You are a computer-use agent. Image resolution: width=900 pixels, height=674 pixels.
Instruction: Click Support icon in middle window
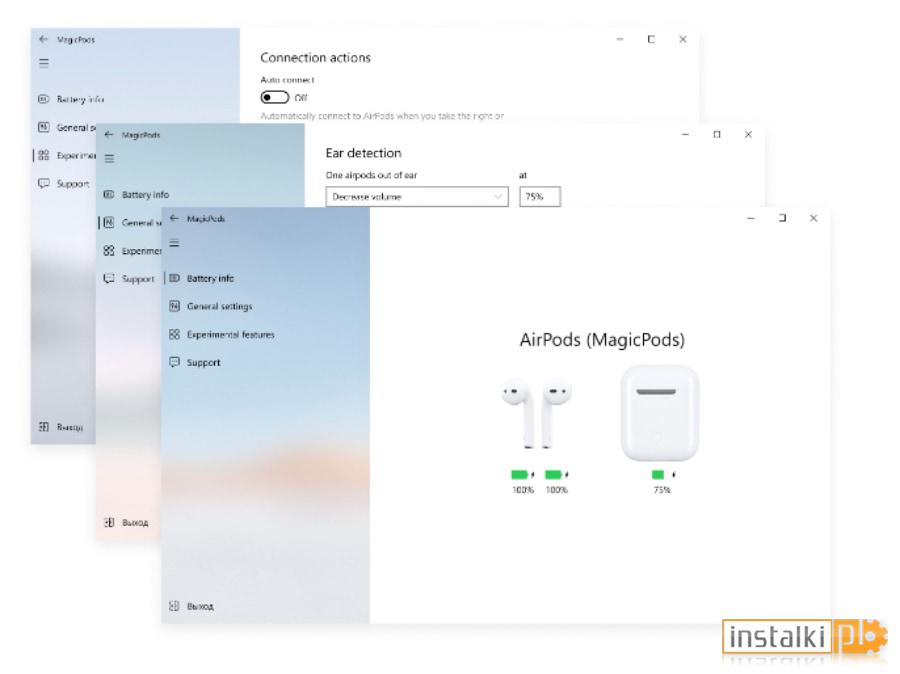coord(109,278)
